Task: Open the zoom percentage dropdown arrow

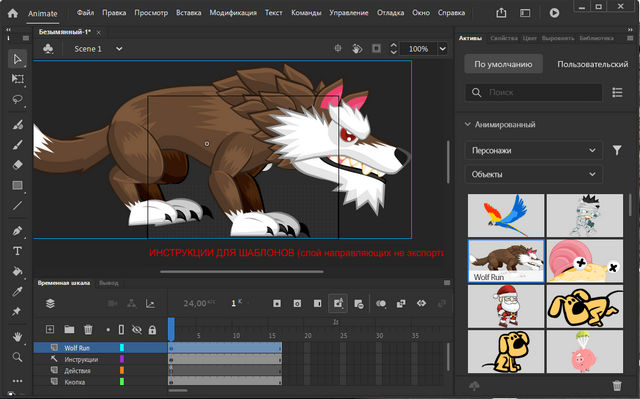Action: [x=443, y=49]
